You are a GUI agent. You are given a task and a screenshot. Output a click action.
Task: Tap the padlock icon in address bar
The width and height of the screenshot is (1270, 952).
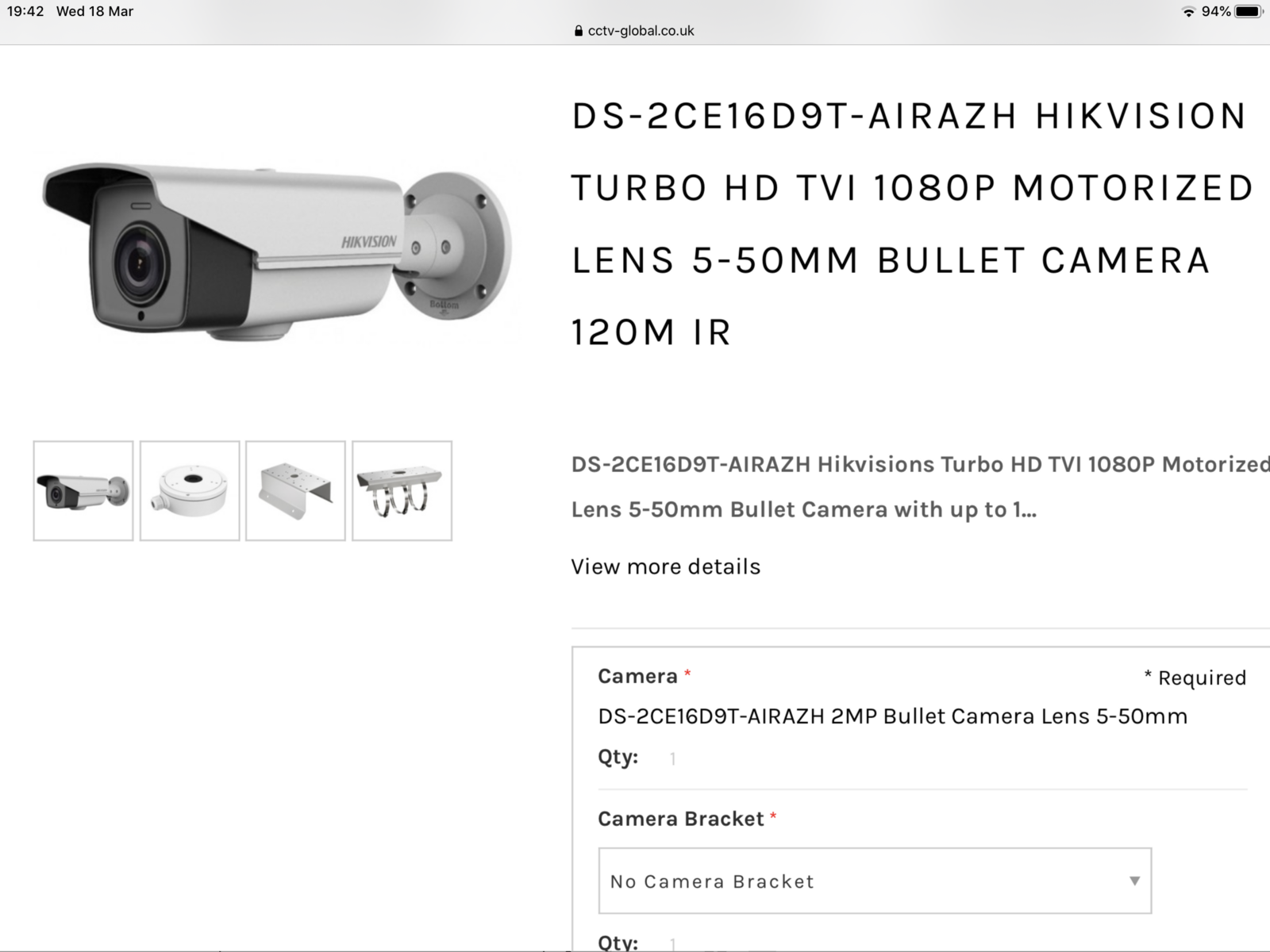point(578,31)
